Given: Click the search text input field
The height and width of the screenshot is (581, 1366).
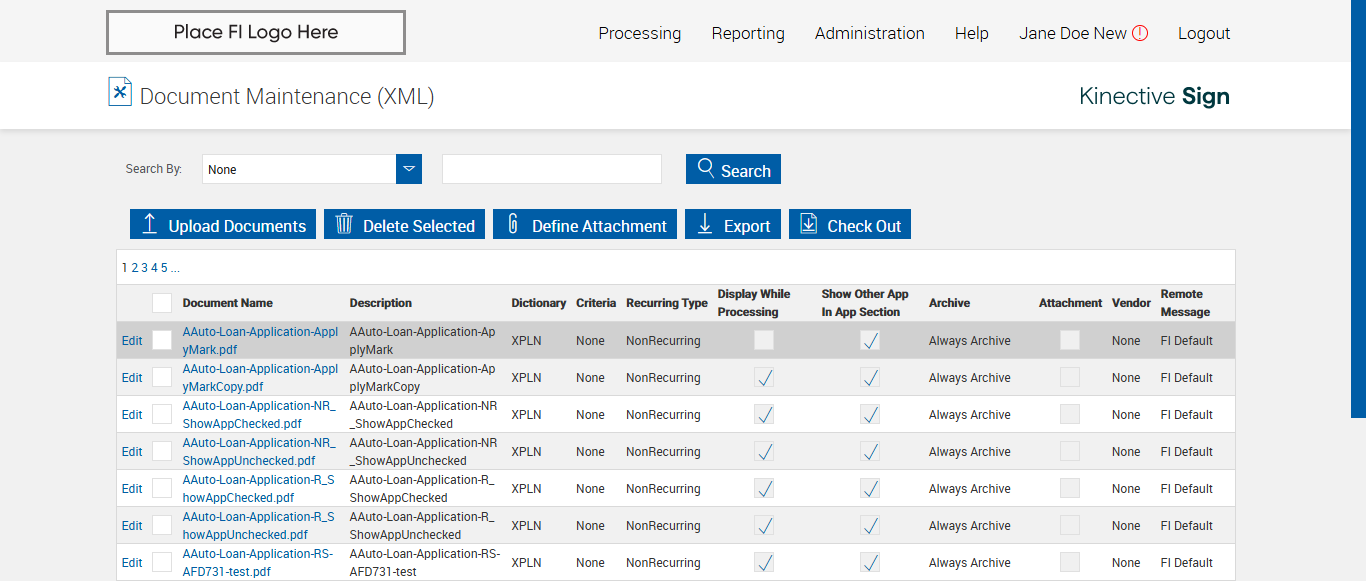Looking at the screenshot, I should click(552, 169).
